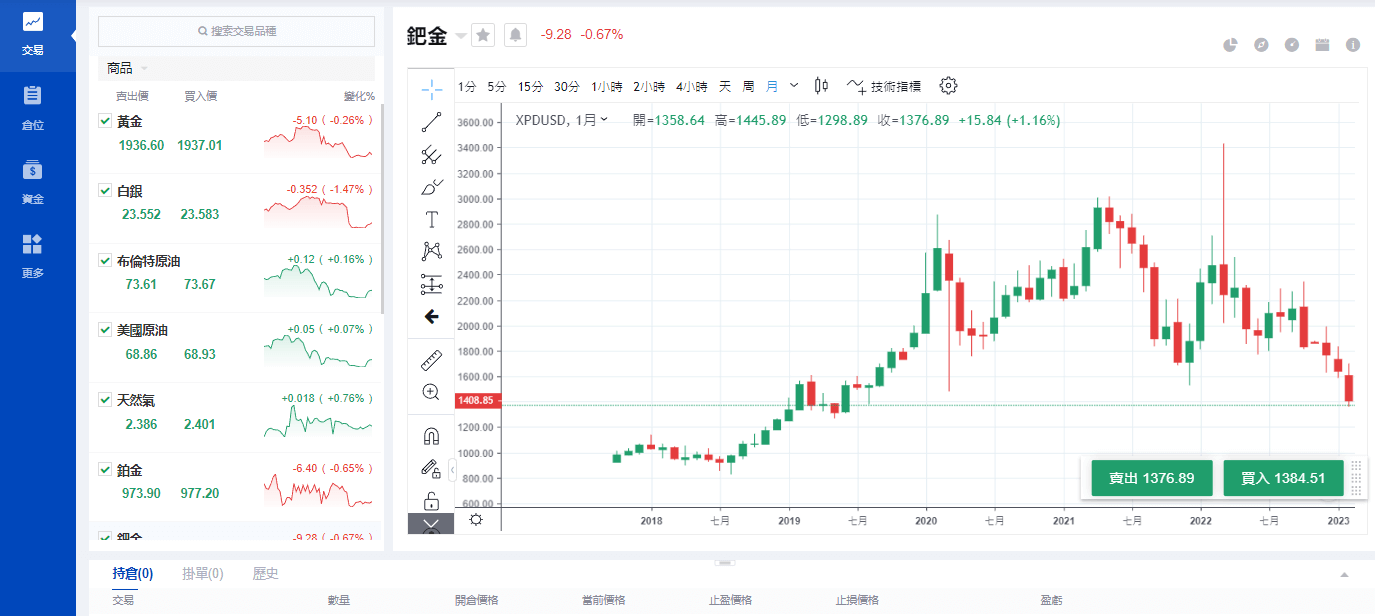Open the timeframe dropdown next to 月
The image size is (1375, 616).
tap(794, 86)
